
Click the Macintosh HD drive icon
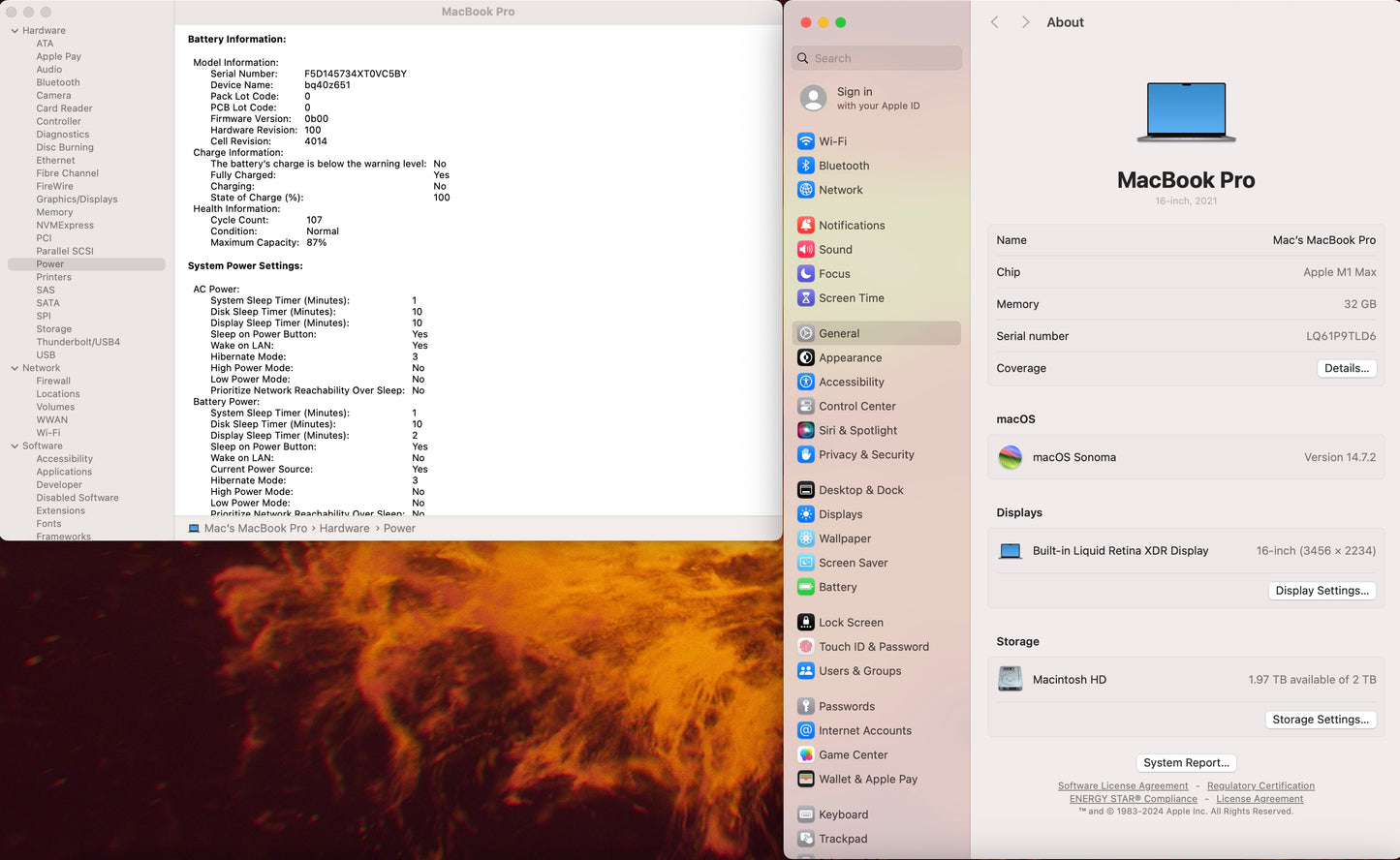click(x=1011, y=680)
